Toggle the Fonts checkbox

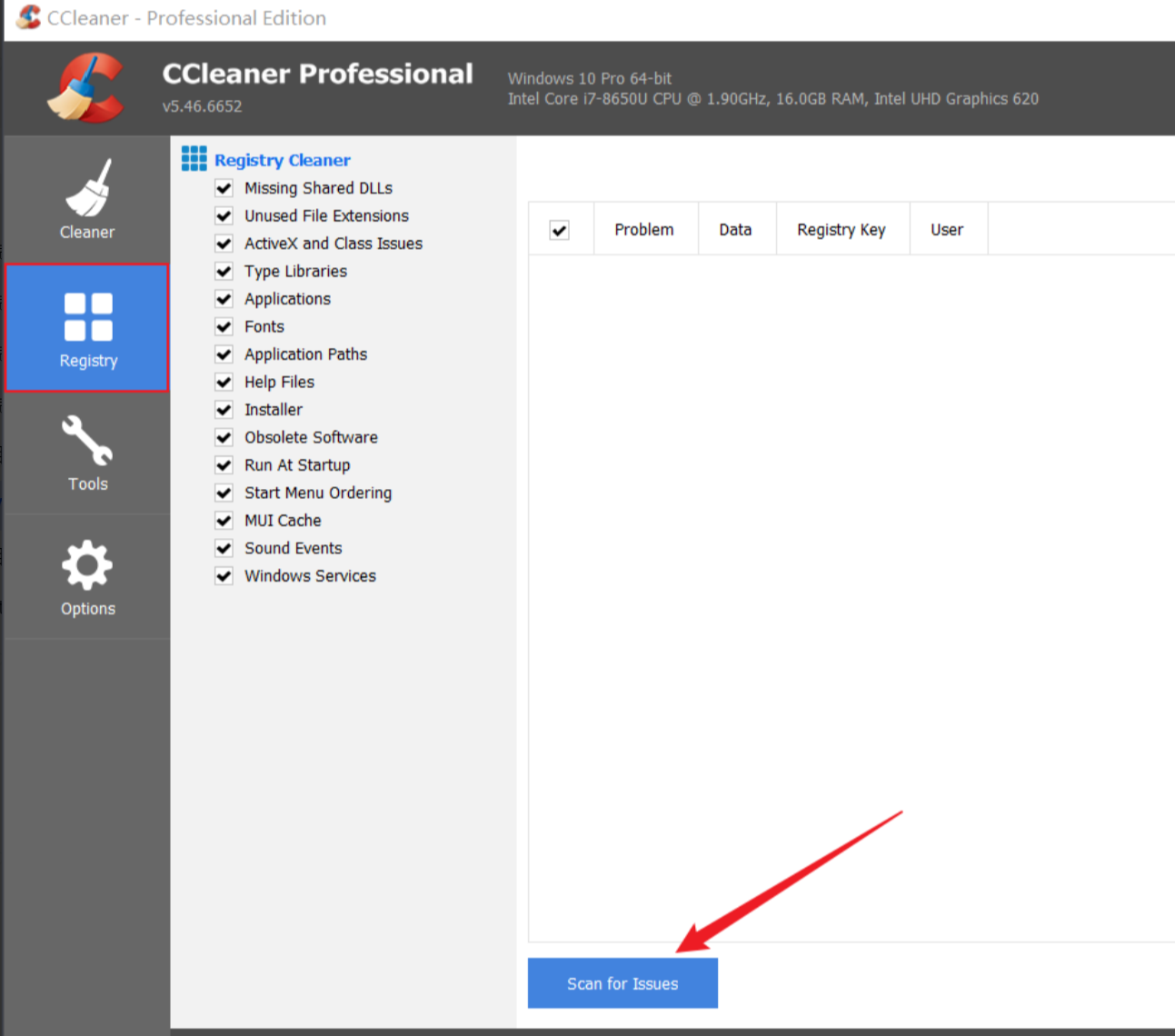coord(224,326)
